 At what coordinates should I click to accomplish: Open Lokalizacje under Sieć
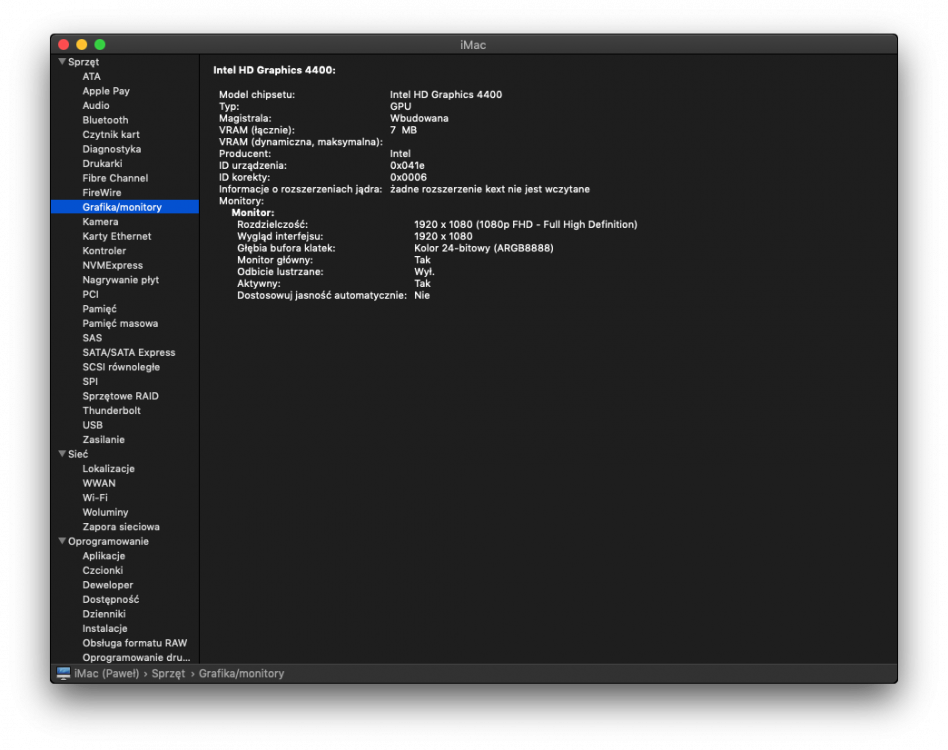(109, 468)
